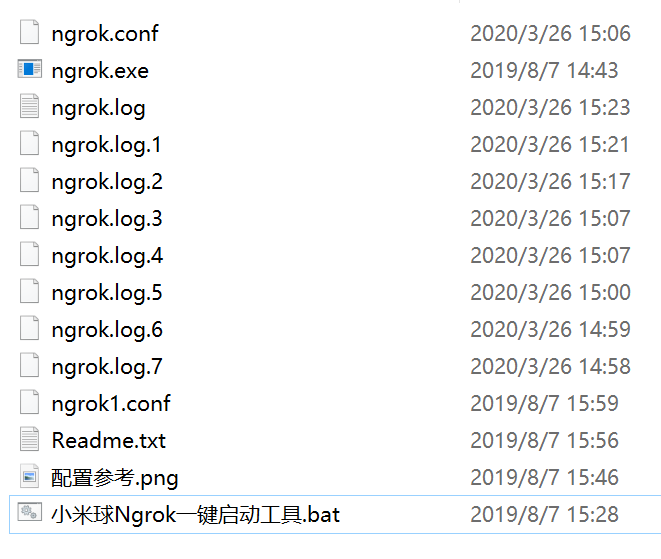661x559 pixels.
Task: Click ngrok.log date 2020/3/26 15:23
Action: [x=550, y=108]
